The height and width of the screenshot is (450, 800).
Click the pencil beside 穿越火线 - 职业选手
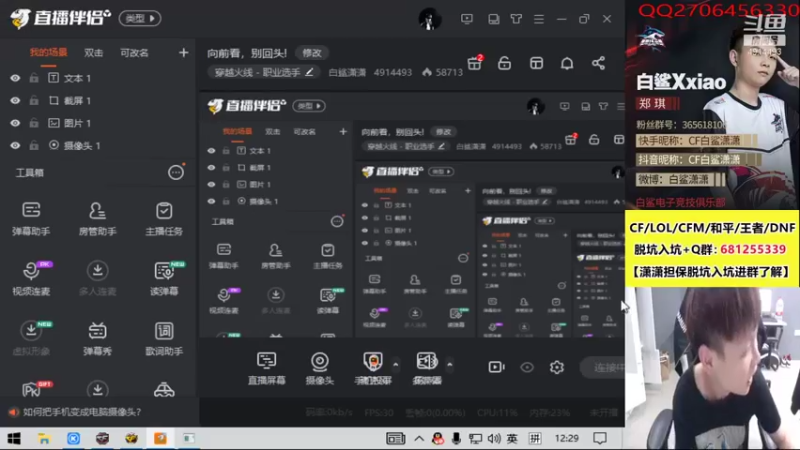point(309,72)
